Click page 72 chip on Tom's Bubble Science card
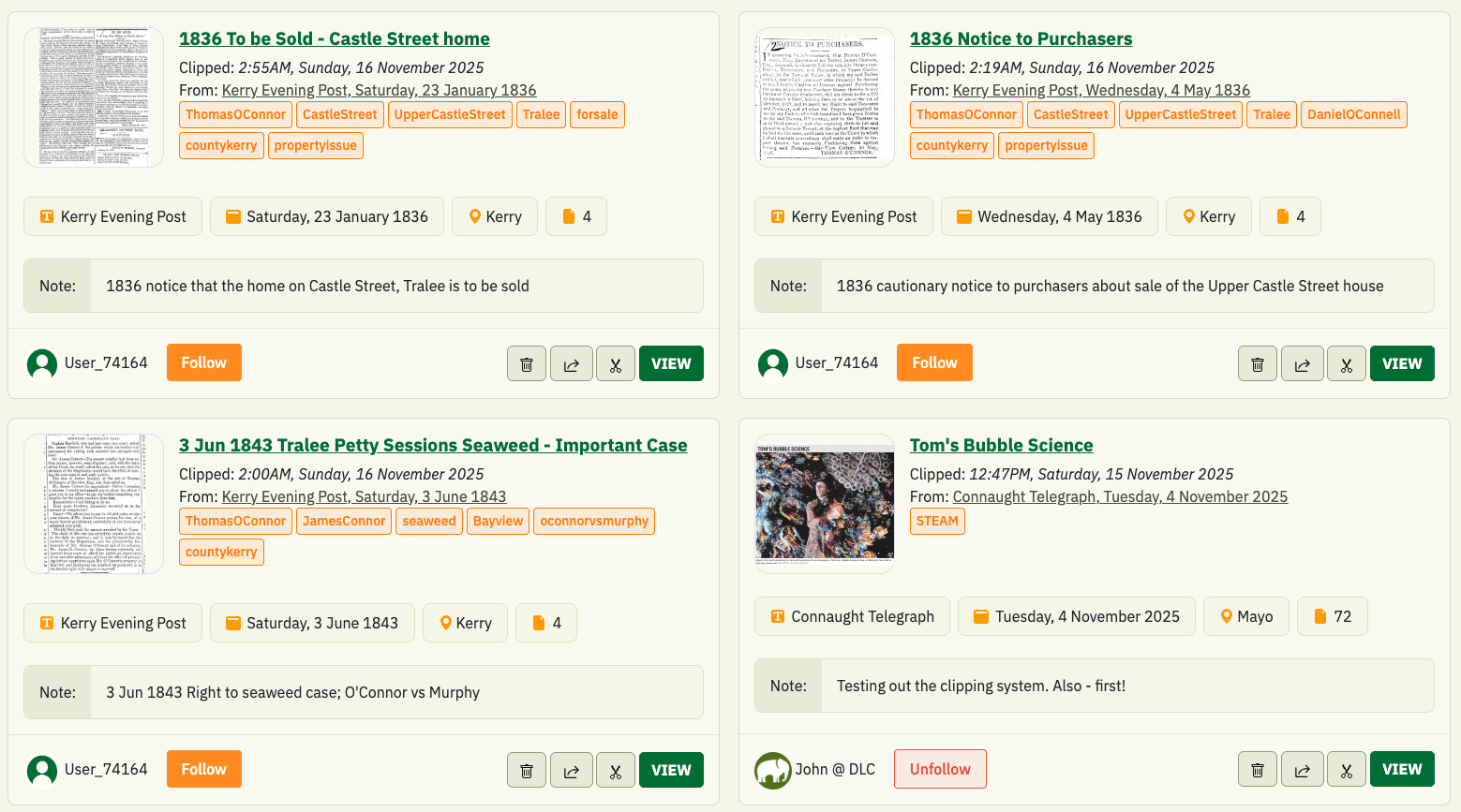The height and width of the screenshot is (812, 1461). [1333, 616]
